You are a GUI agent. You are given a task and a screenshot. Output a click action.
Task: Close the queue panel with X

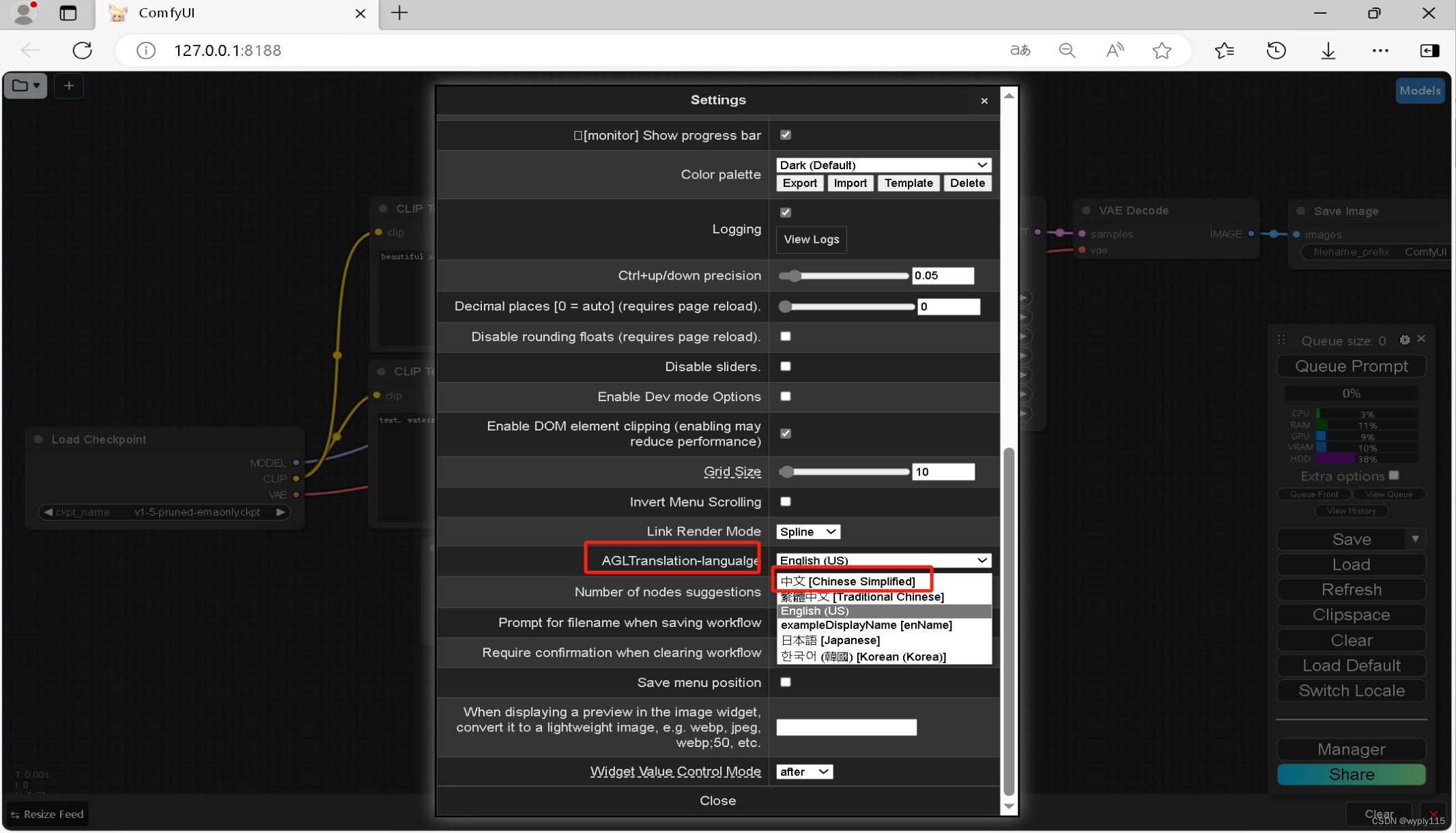point(1421,339)
